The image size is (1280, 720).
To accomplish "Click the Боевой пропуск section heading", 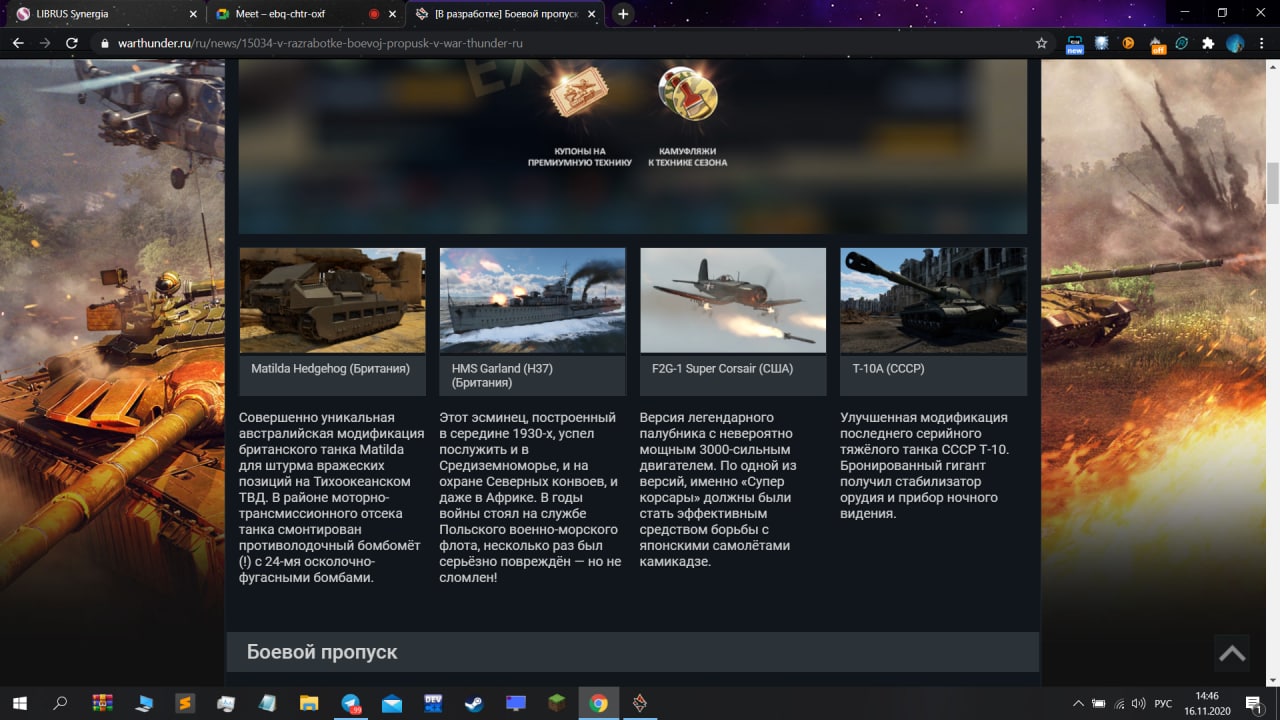I will pos(322,652).
